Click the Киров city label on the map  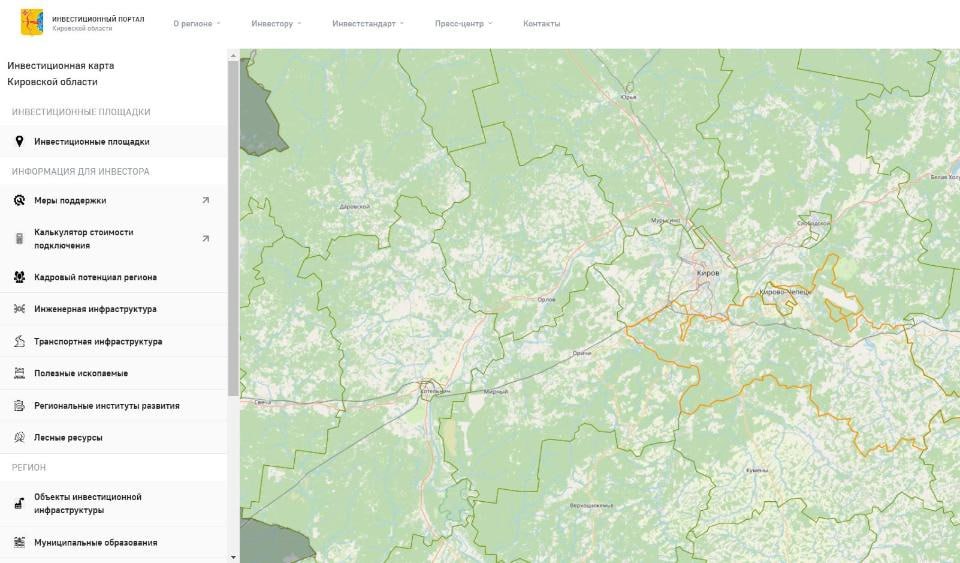click(x=708, y=272)
